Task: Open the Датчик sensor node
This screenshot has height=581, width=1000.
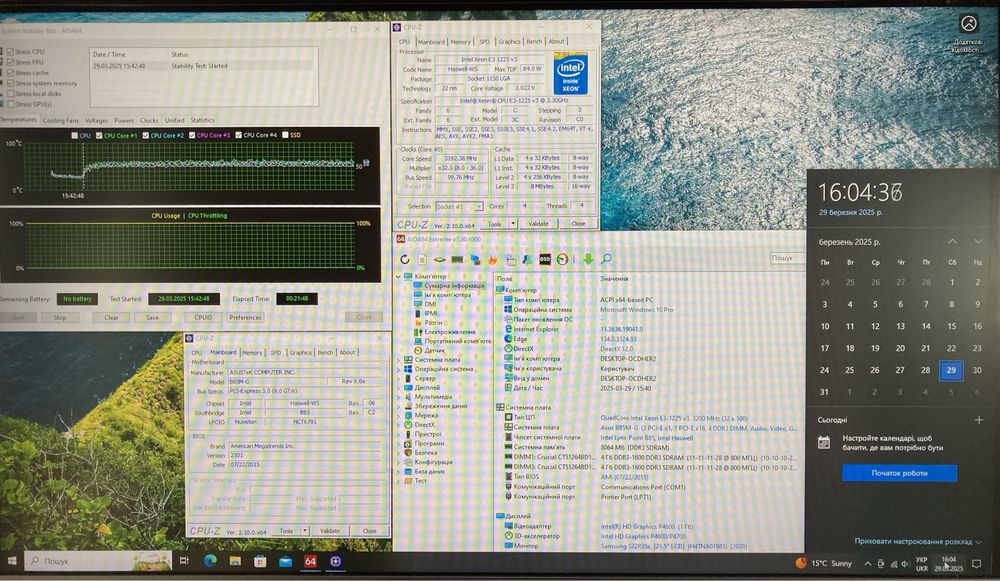Action: (x=434, y=350)
